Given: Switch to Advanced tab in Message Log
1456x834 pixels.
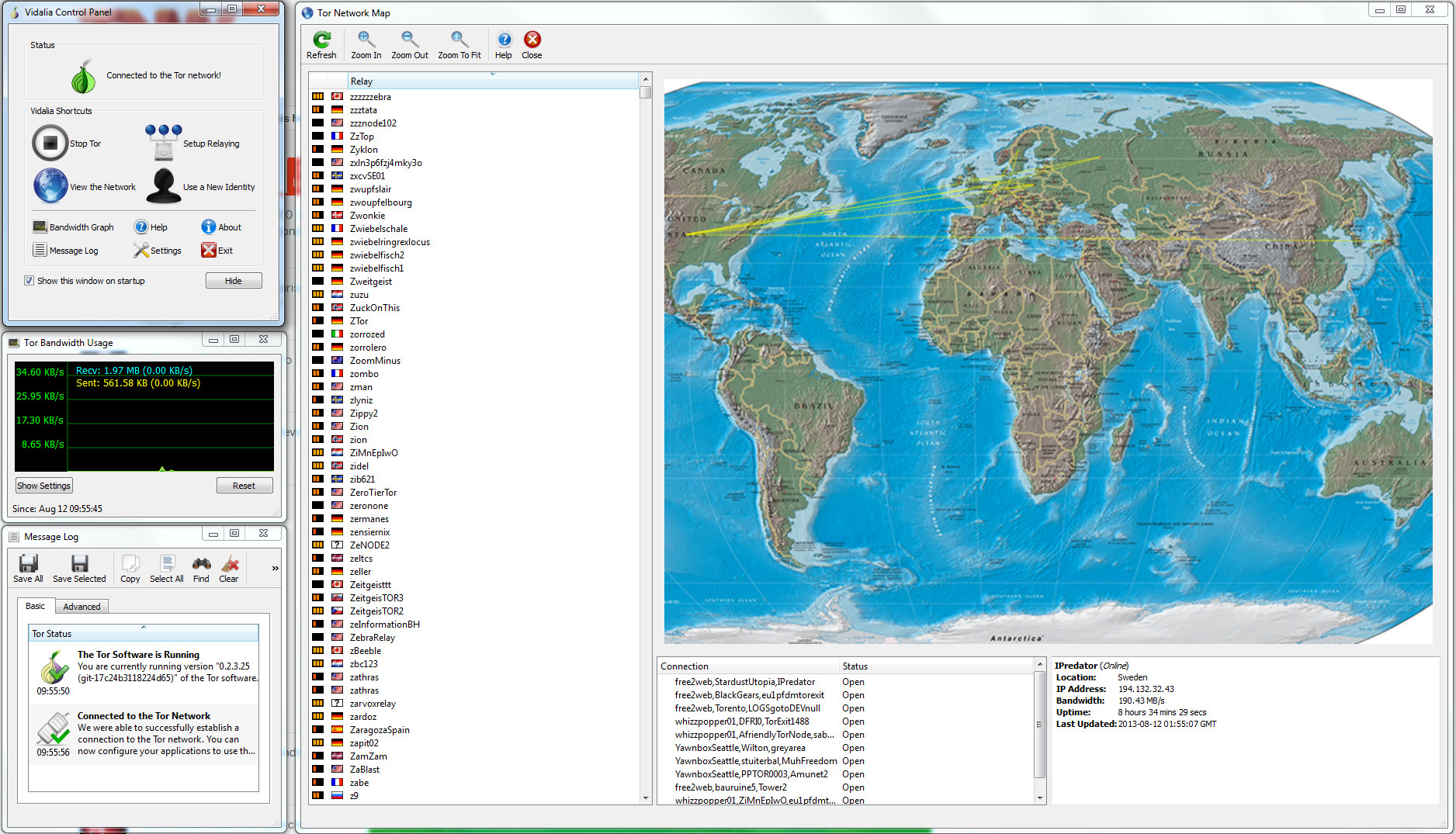Looking at the screenshot, I should point(81,607).
